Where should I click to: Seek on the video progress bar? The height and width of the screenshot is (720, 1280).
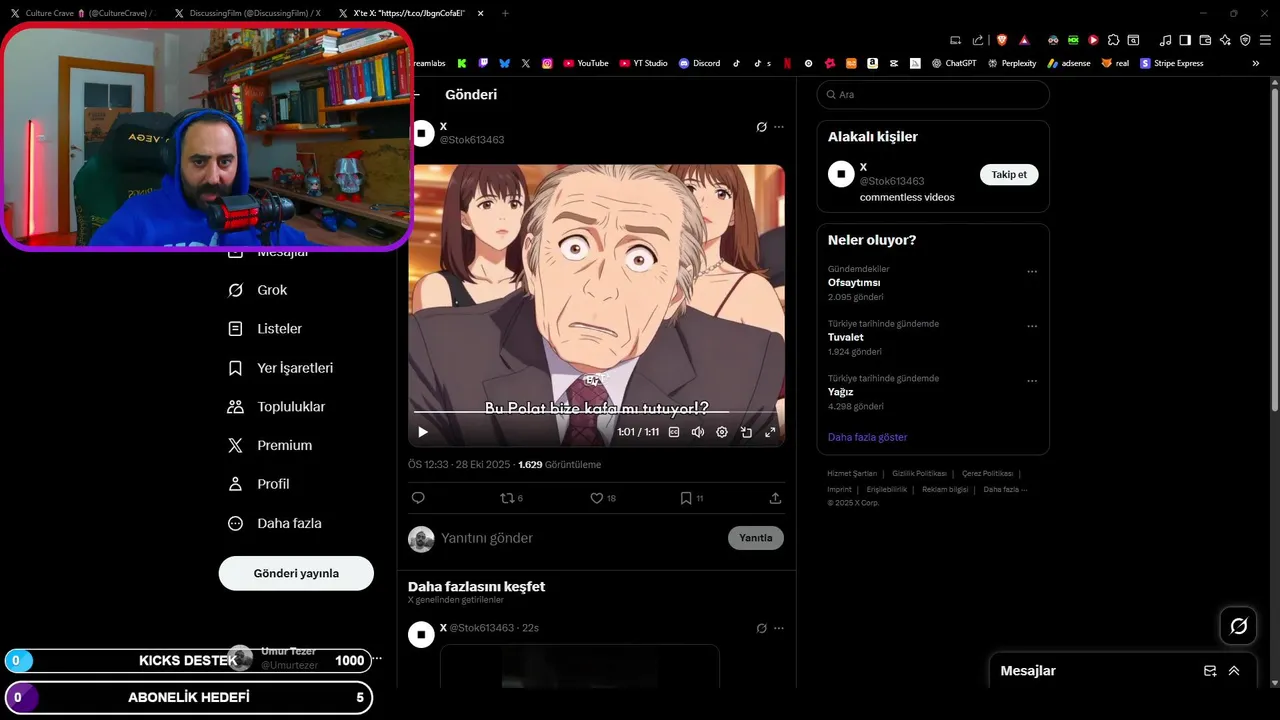595,412
